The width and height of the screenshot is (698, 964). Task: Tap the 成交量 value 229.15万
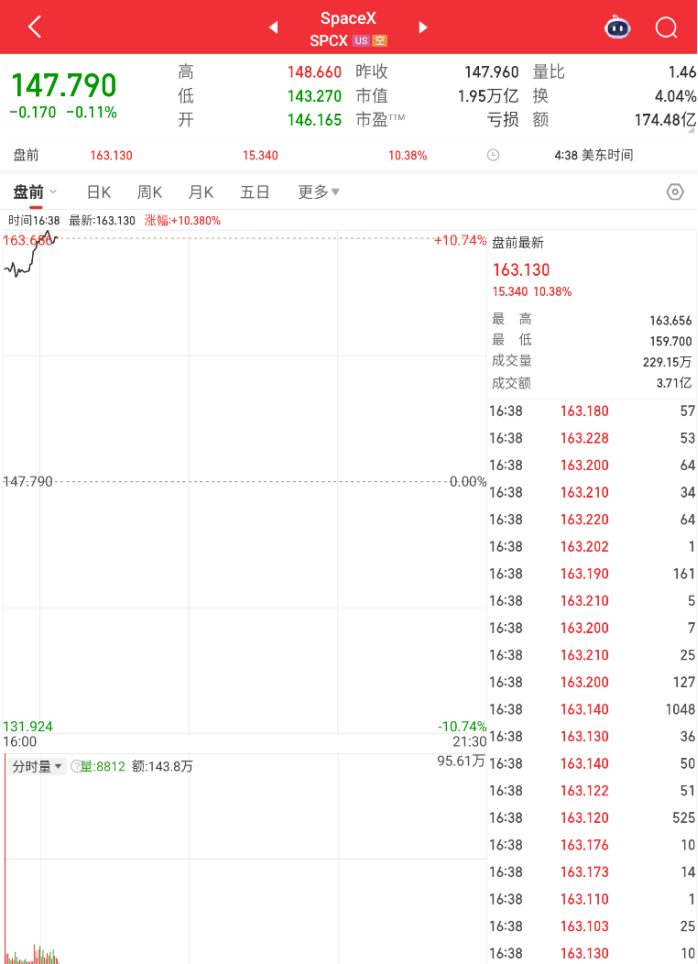[667, 362]
